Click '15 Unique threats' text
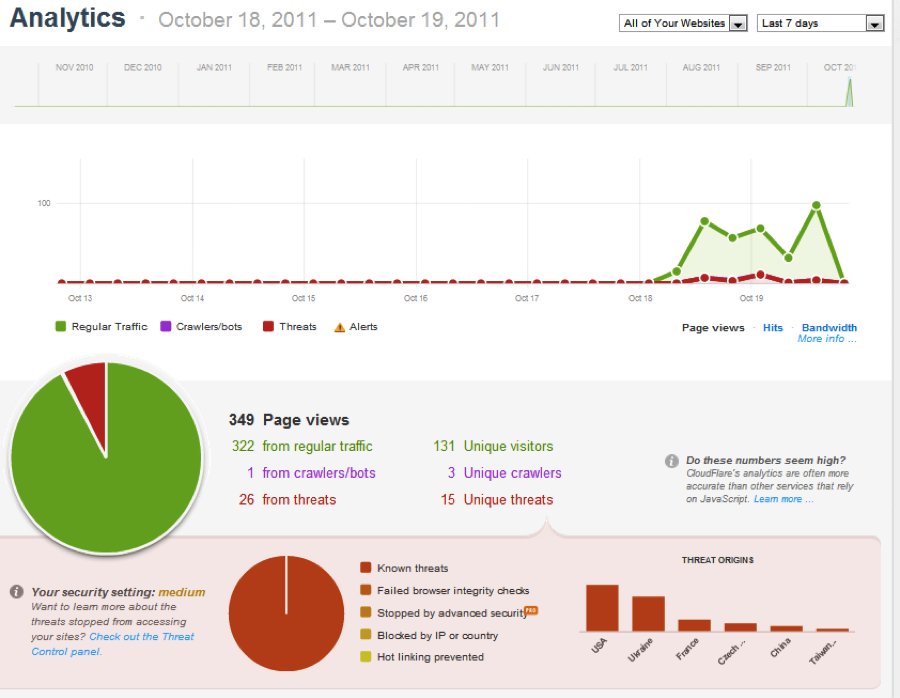The width and height of the screenshot is (900, 698). coord(497,499)
